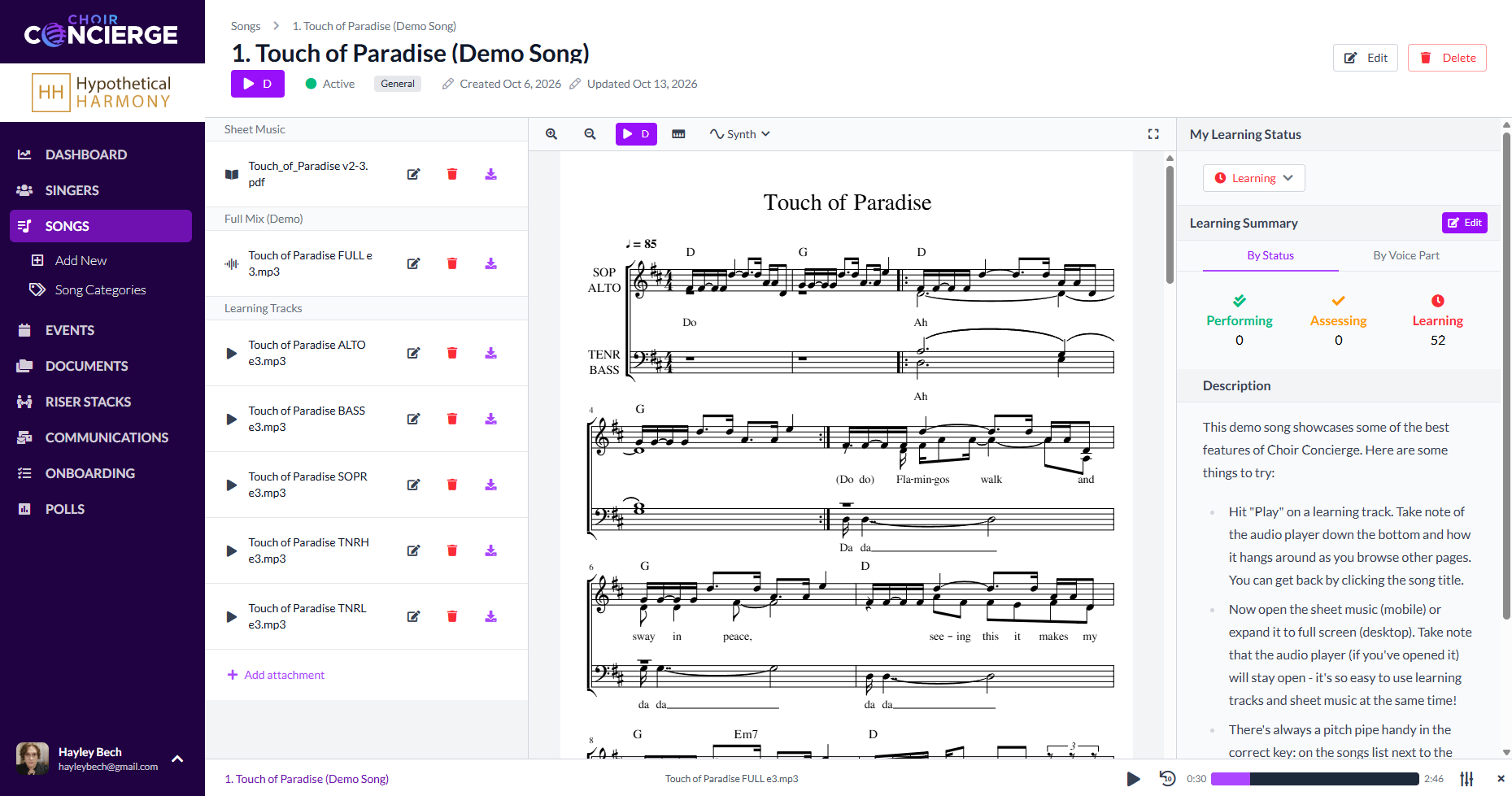Download Touch of Paradise FULL e3.mp3
This screenshot has height=796, width=1512.
[x=491, y=263]
